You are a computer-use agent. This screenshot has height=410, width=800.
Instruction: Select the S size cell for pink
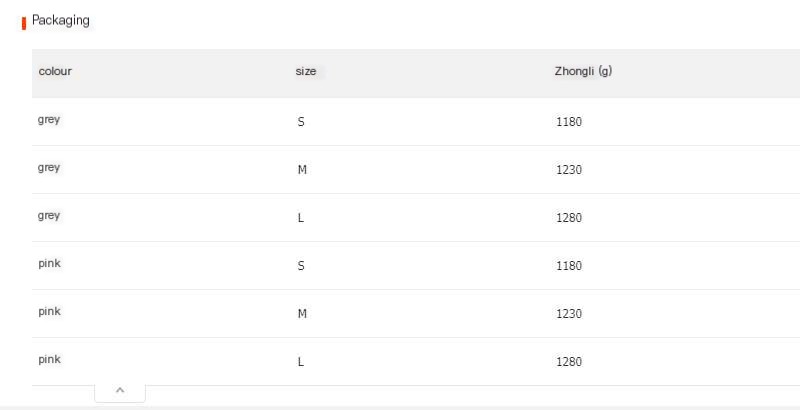[x=301, y=266]
